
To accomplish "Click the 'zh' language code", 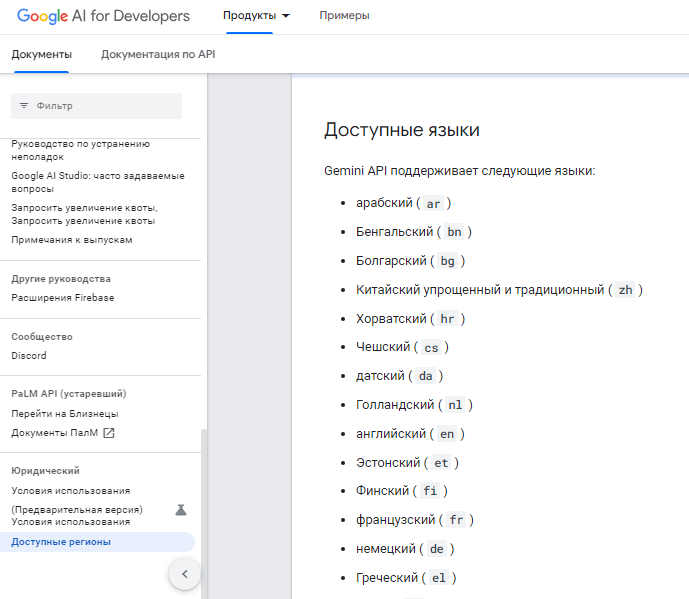I will click(625, 290).
